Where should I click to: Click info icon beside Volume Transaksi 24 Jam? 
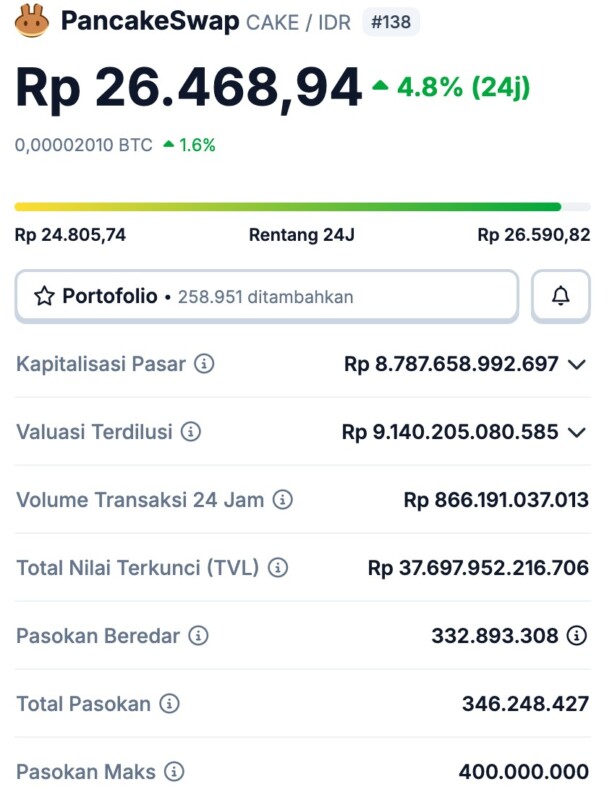(x=283, y=500)
